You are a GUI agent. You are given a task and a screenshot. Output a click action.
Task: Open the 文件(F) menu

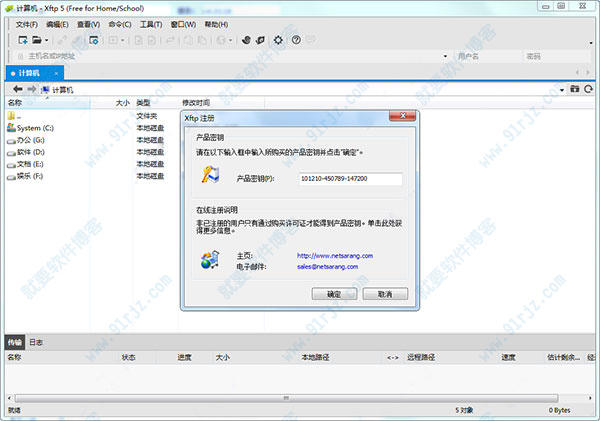pos(28,23)
